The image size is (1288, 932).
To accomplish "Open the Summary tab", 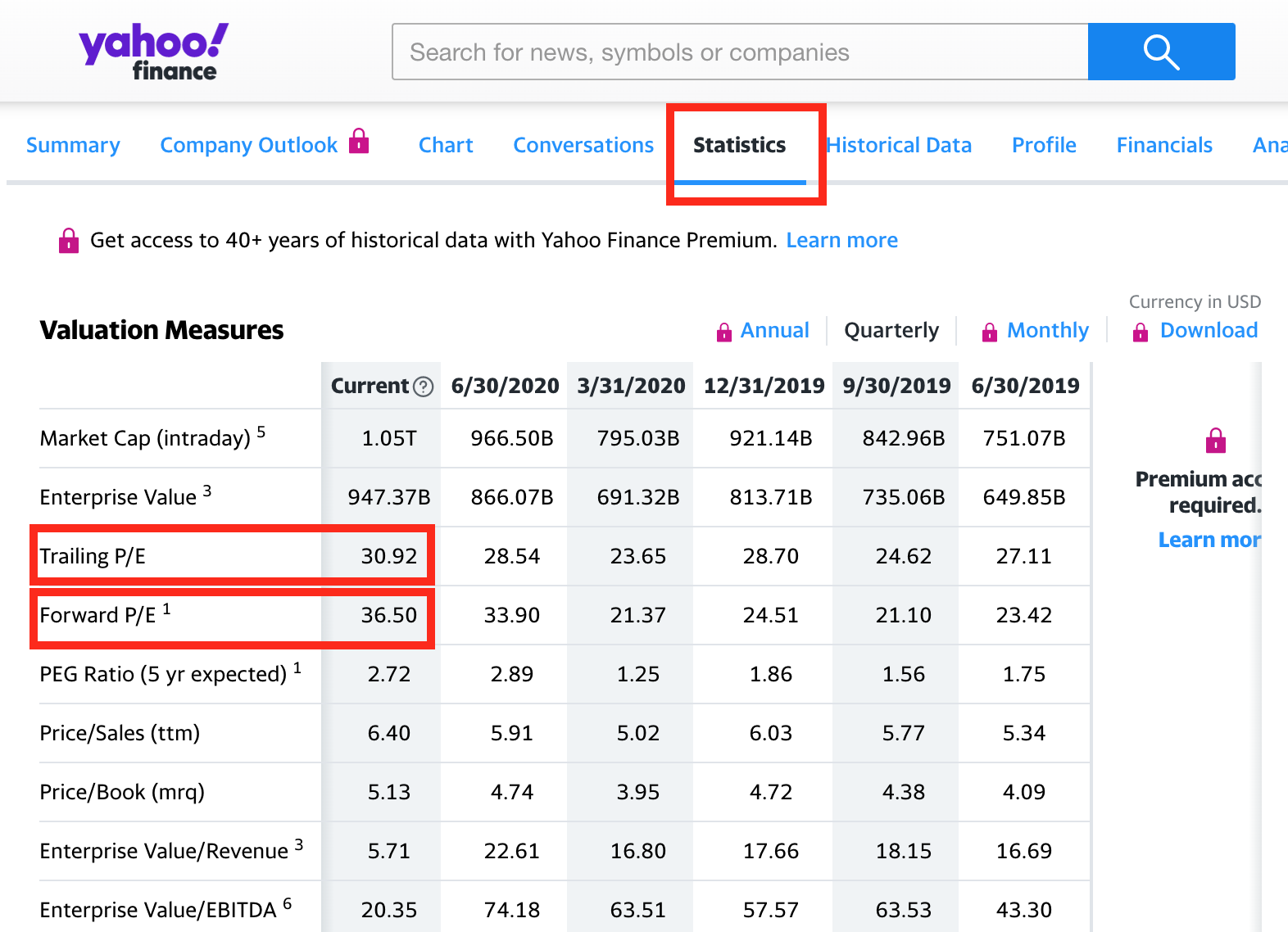I will tap(73, 145).
